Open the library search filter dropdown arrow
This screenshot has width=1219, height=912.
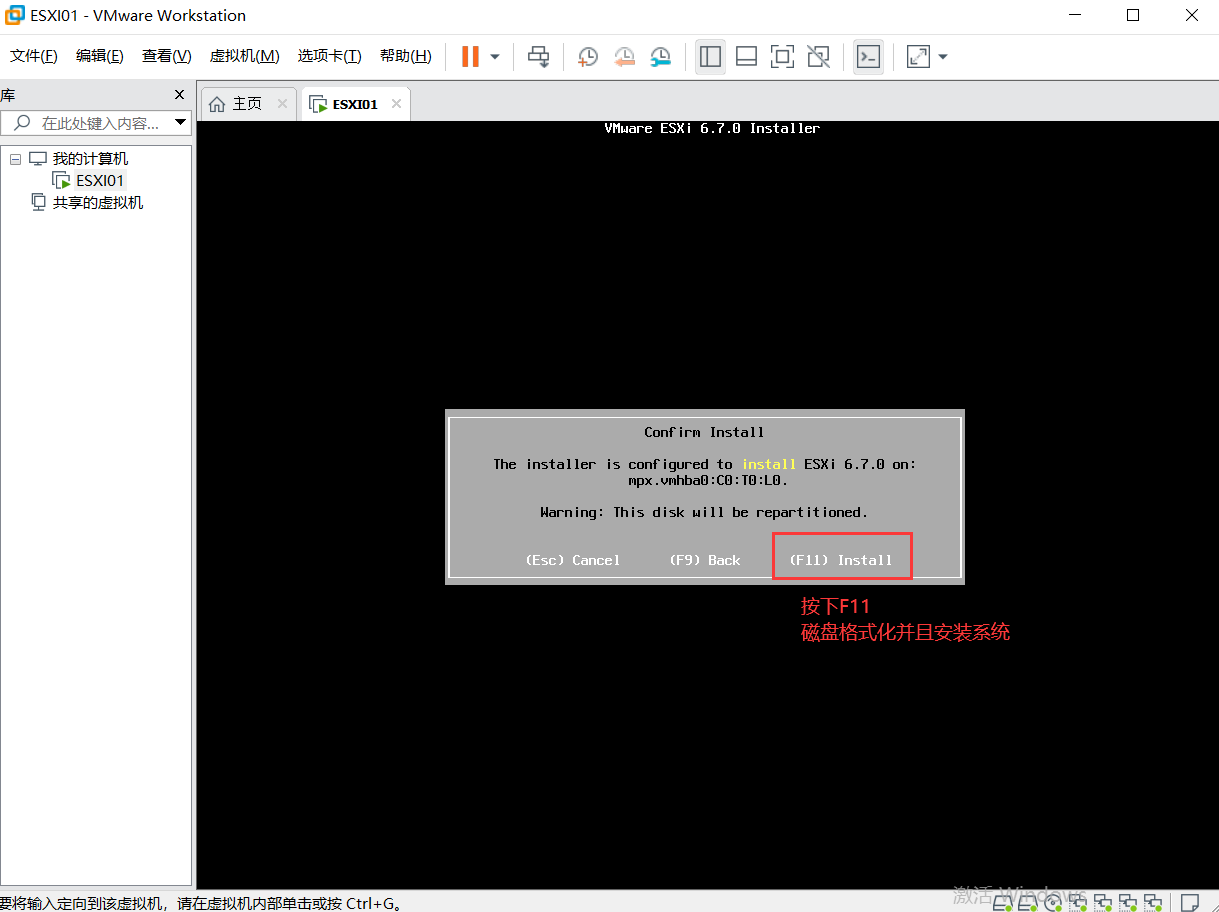[181, 123]
